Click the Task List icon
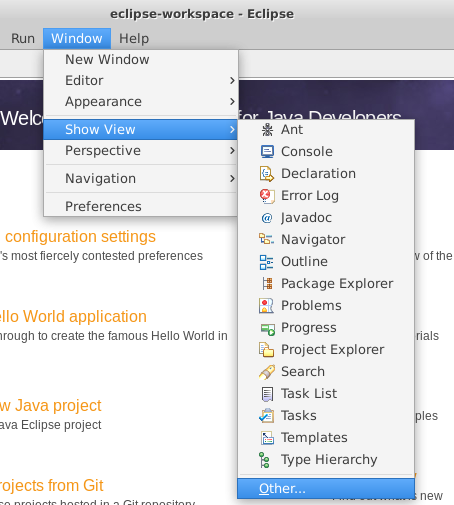The height and width of the screenshot is (505, 454). [x=267, y=394]
